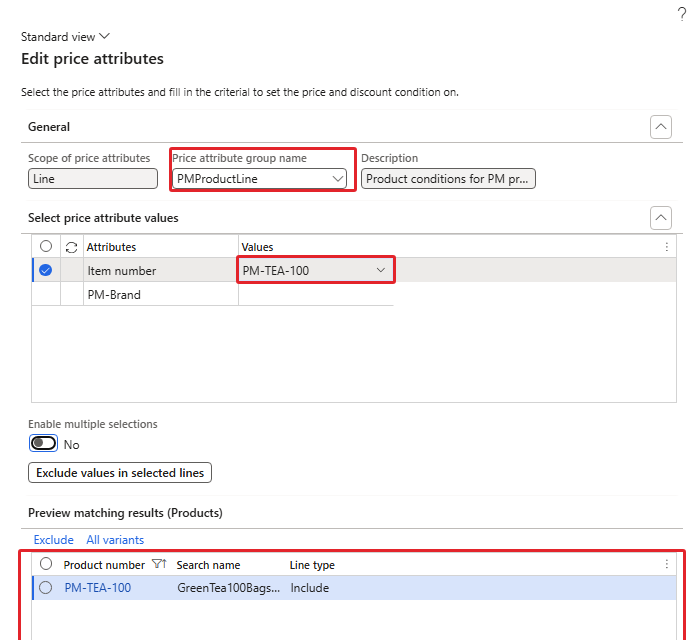Select the Item number attribute cell
700x640 pixels.
[x=161, y=270]
